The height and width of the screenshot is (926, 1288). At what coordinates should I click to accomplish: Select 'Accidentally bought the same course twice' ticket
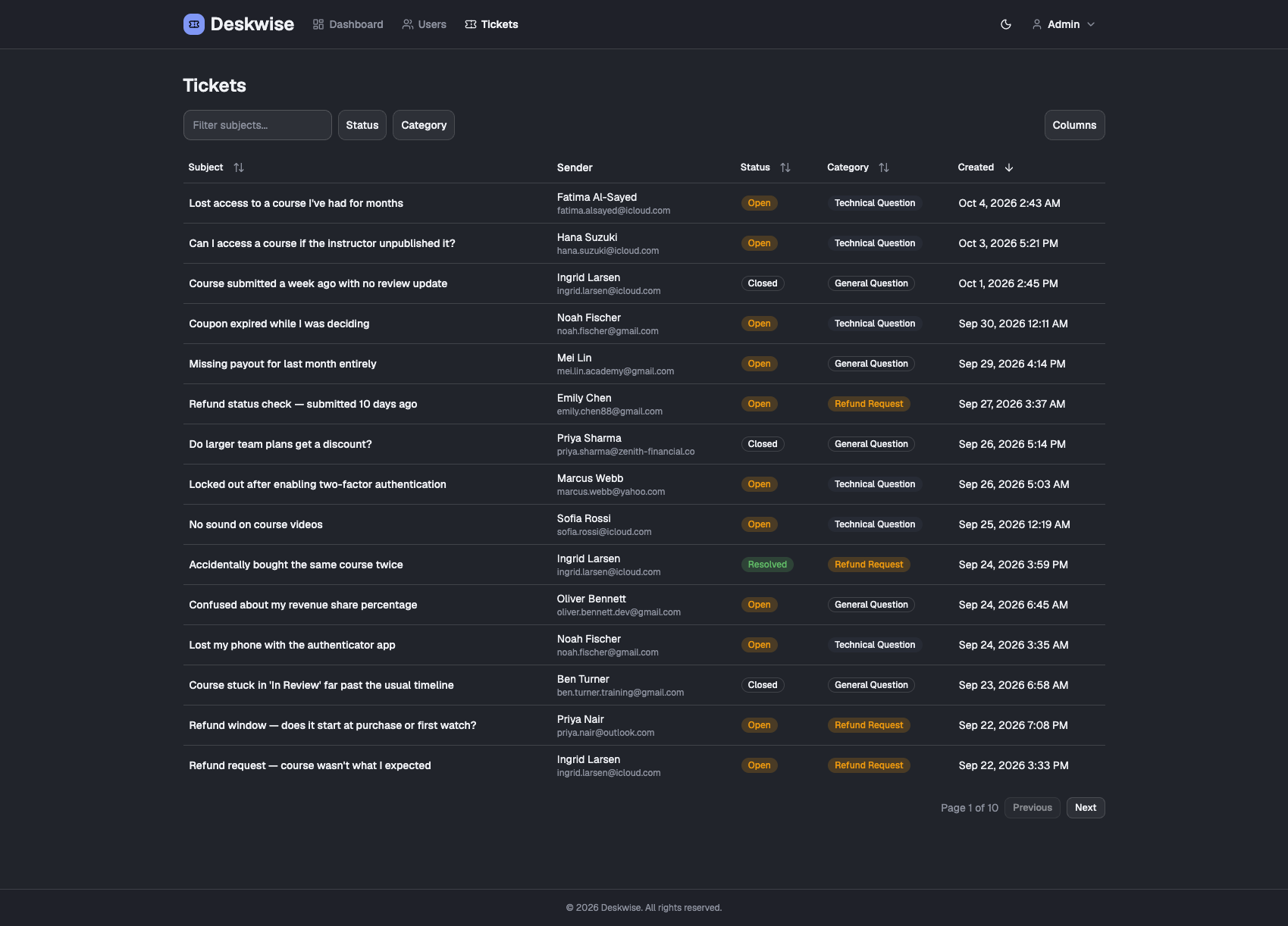(296, 565)
